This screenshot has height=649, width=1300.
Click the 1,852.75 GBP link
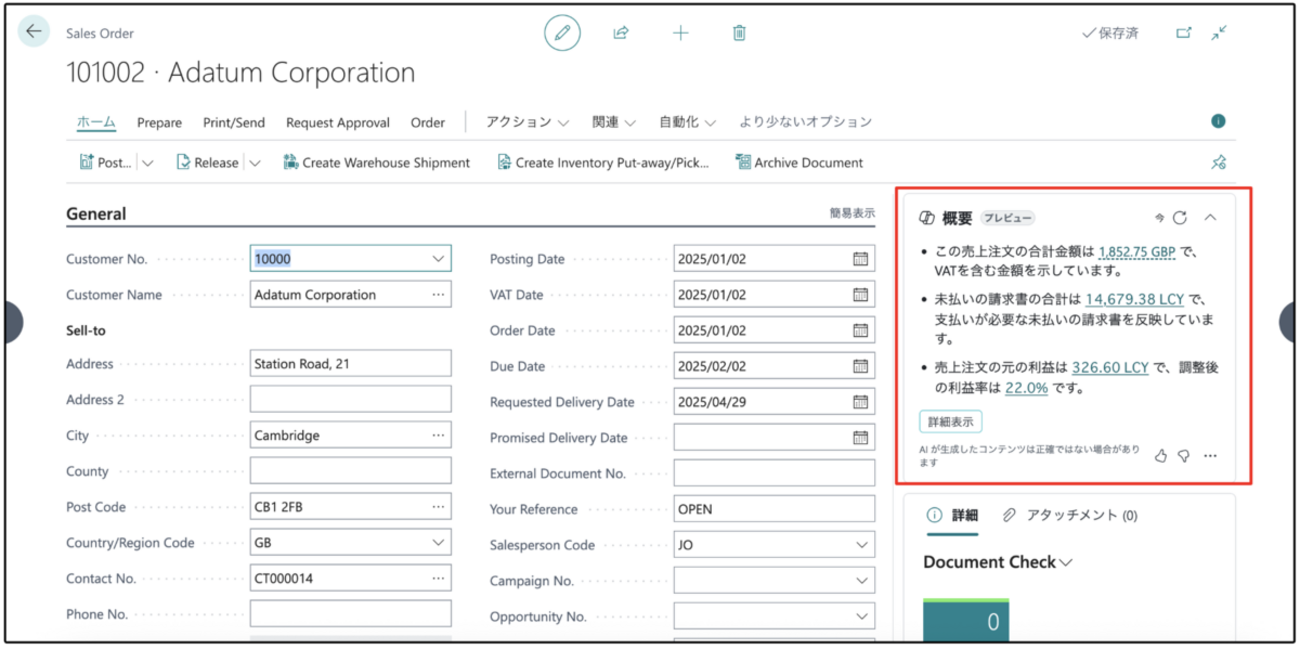[1136, 252]
